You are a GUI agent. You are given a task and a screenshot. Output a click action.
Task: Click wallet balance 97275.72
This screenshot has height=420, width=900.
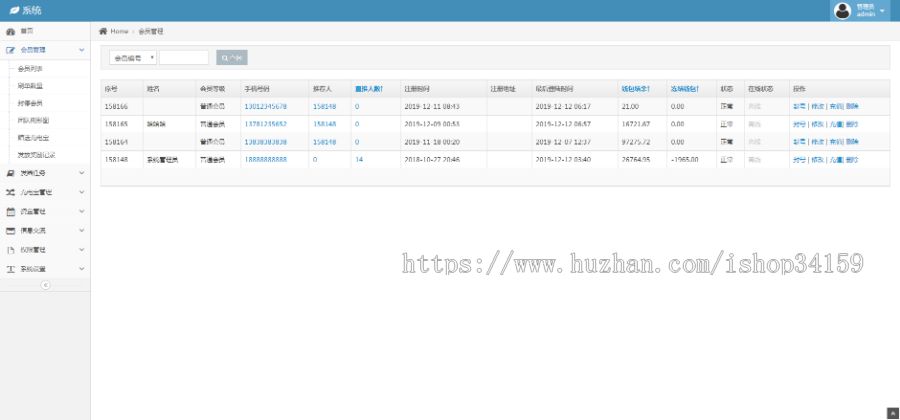click(x=635, y=142)
